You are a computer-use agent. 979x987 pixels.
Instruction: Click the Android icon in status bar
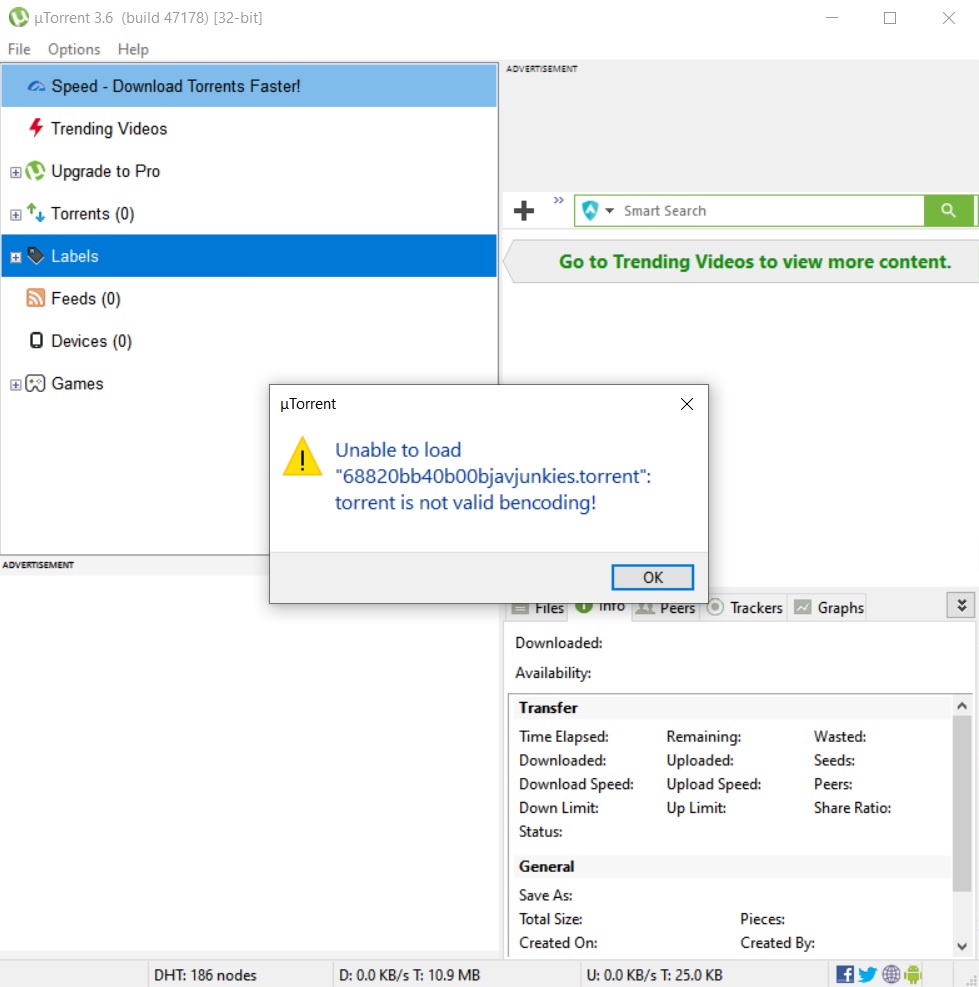point(913,974)
